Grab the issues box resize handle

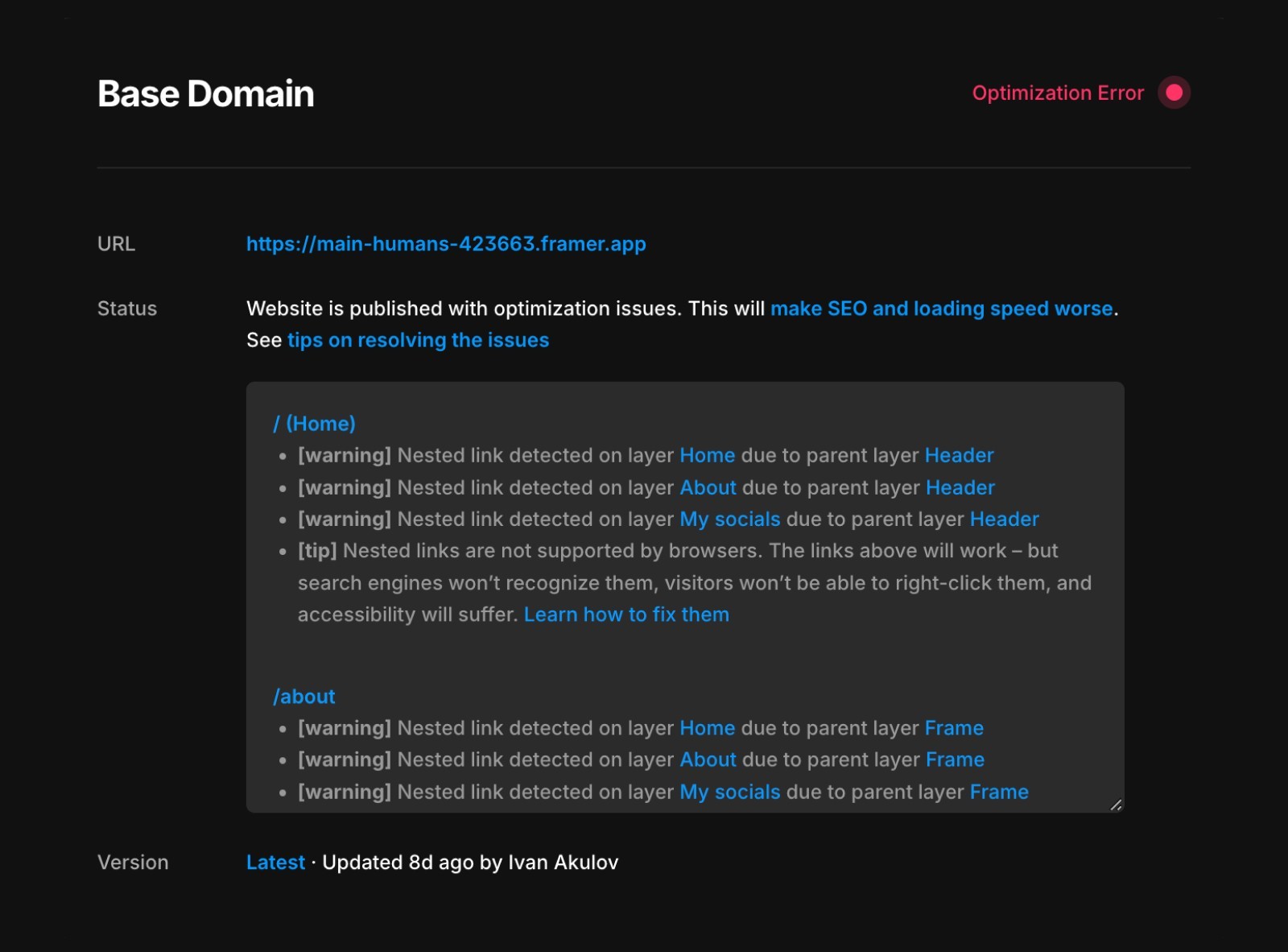point(1116,805)
